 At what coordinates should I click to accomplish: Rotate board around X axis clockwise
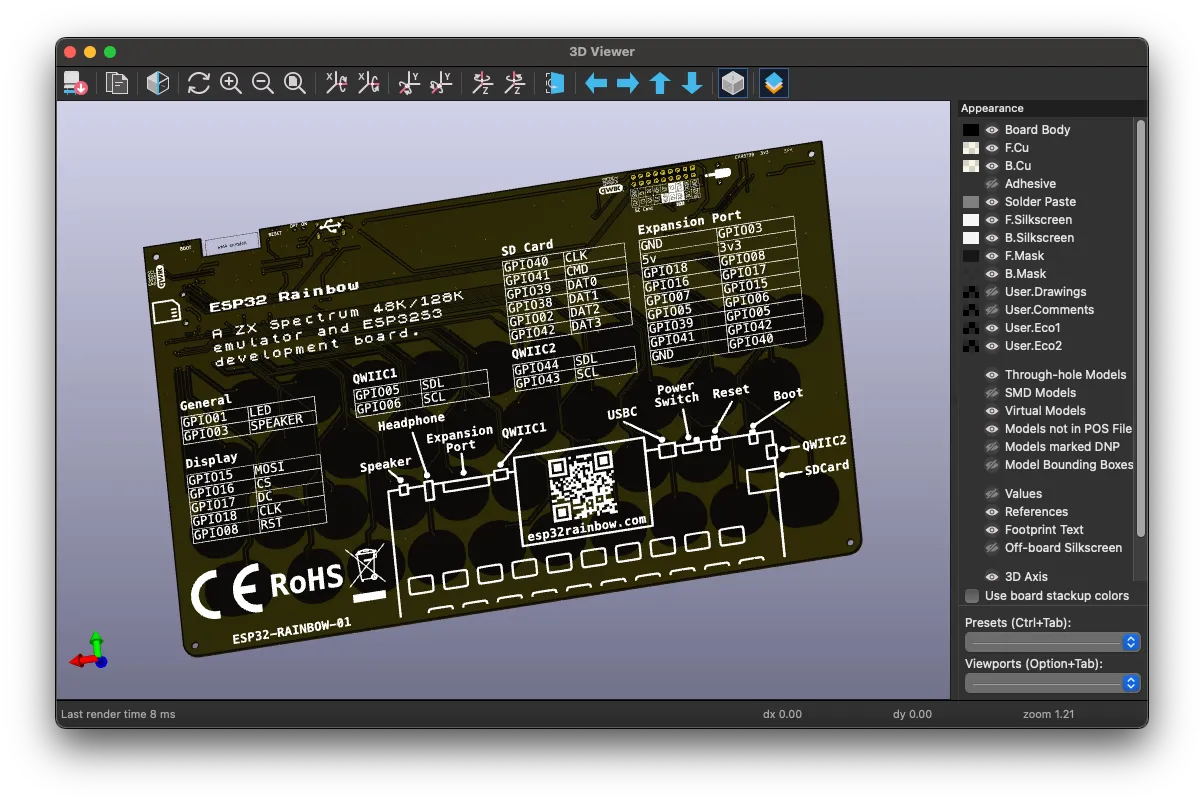(336, 83)
